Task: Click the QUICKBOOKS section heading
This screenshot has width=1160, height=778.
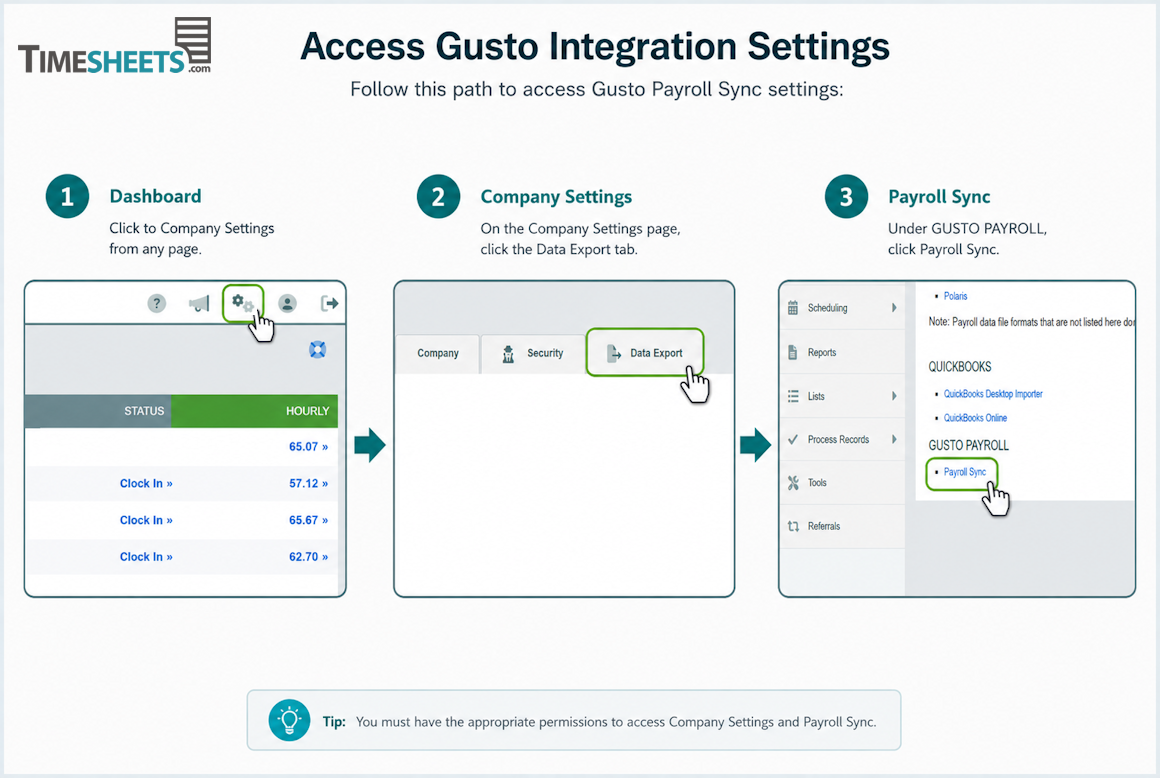Action: pos(960,367)
